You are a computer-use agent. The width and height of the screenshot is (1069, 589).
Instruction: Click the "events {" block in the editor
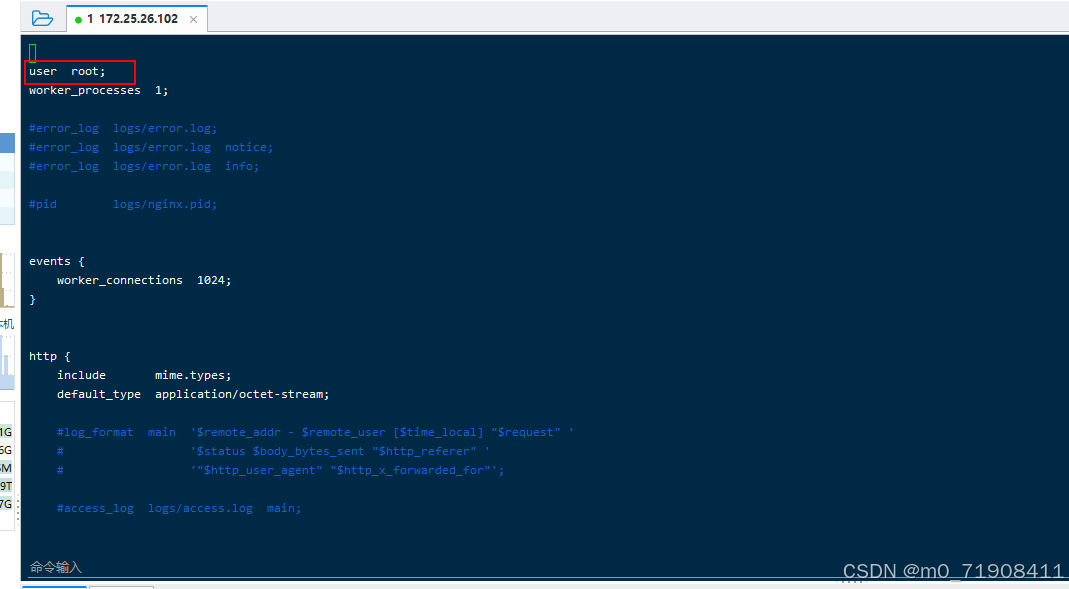(57, 260)
